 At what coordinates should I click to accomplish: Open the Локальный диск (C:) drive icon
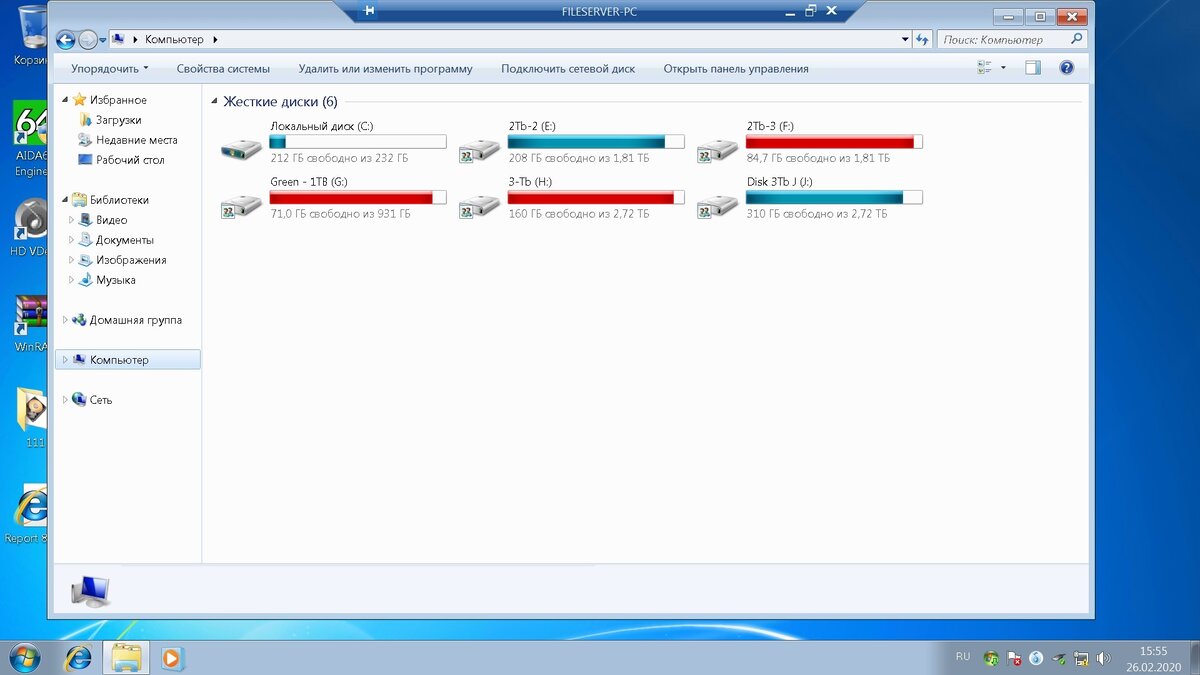pyautogui.click(x=241, y=150)
